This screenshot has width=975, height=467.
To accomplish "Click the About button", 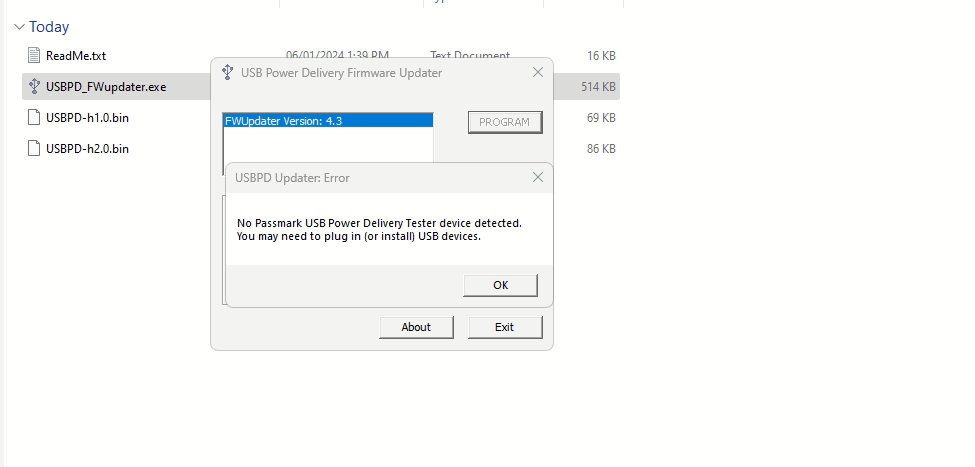I will [x=416, y=327].
